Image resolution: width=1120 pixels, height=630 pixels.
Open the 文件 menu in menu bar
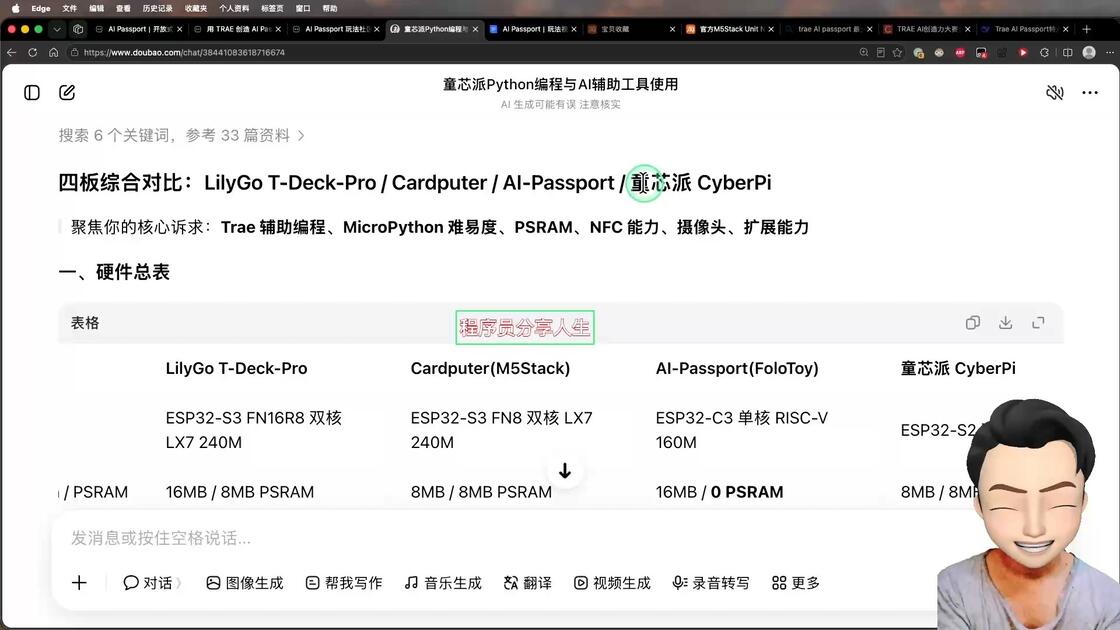[x=69, y=9]
